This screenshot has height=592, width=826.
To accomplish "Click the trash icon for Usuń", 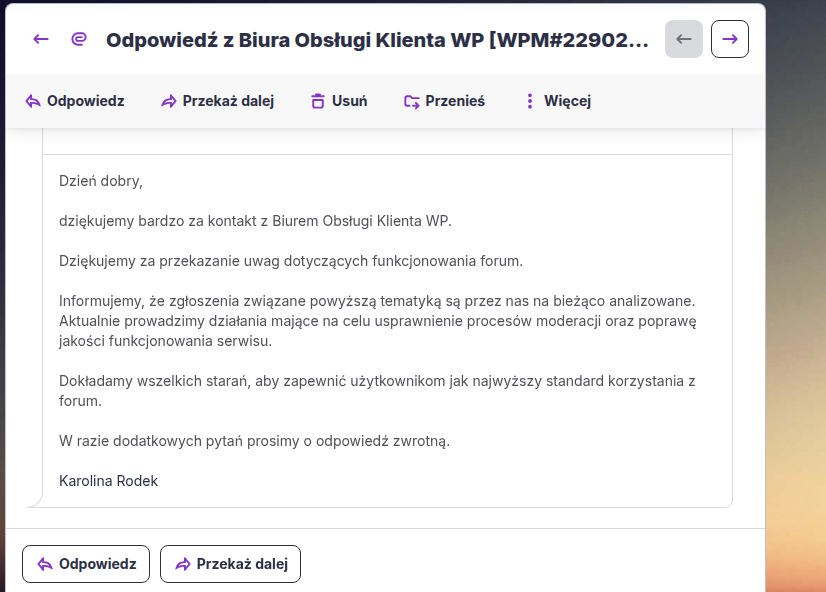I will click(x=318, y=101).
